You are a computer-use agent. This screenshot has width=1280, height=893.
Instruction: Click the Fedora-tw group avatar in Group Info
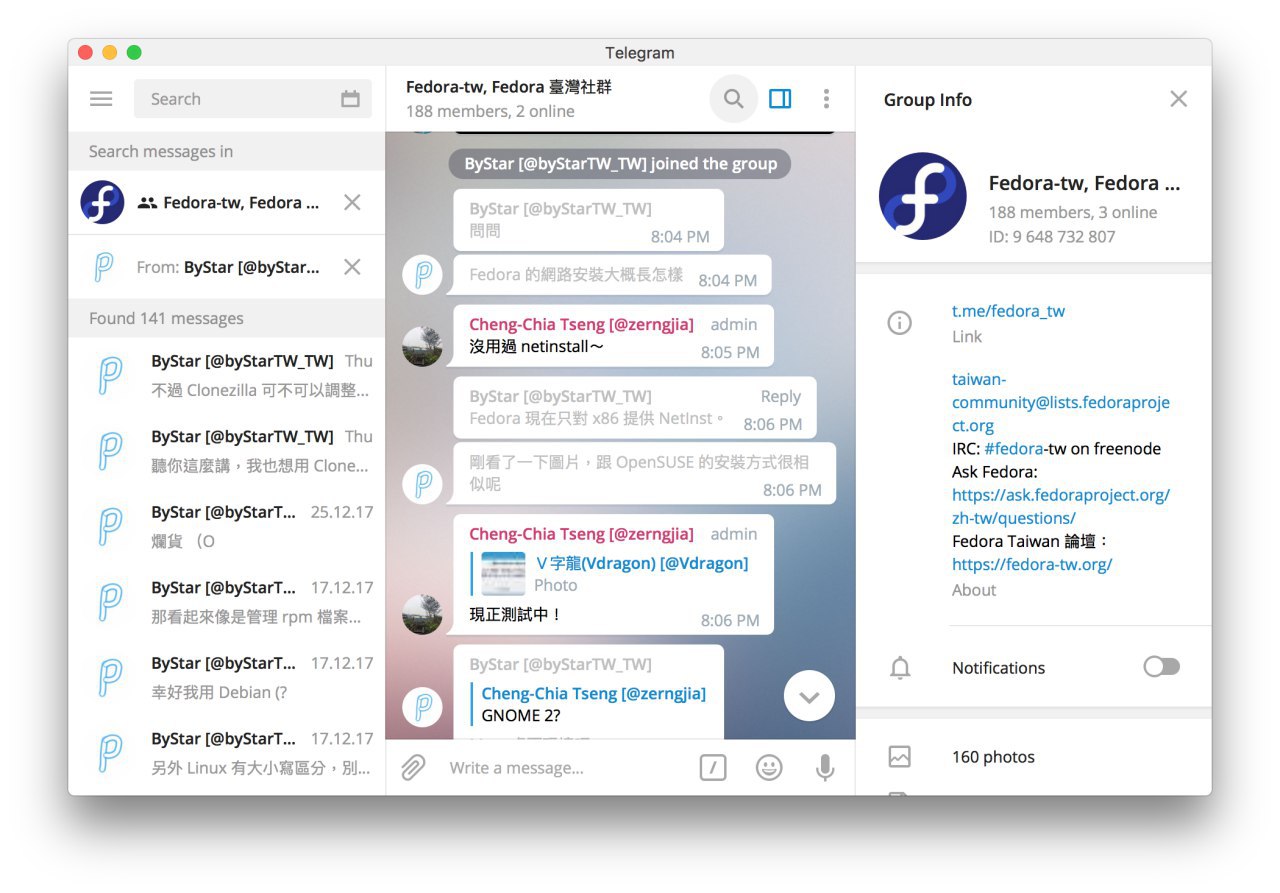[922, 196]
